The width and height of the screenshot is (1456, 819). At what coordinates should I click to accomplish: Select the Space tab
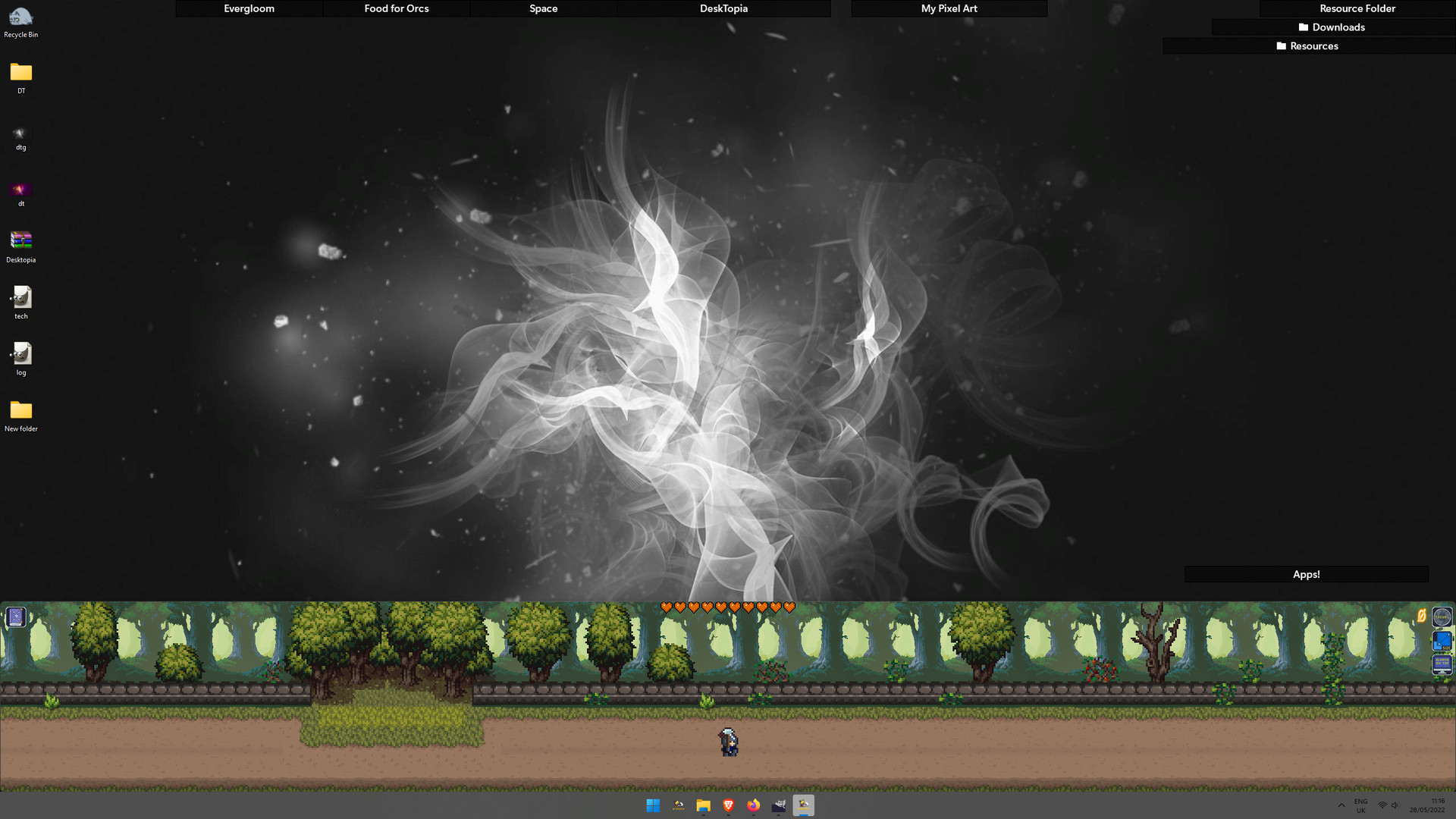pos(543,8)
